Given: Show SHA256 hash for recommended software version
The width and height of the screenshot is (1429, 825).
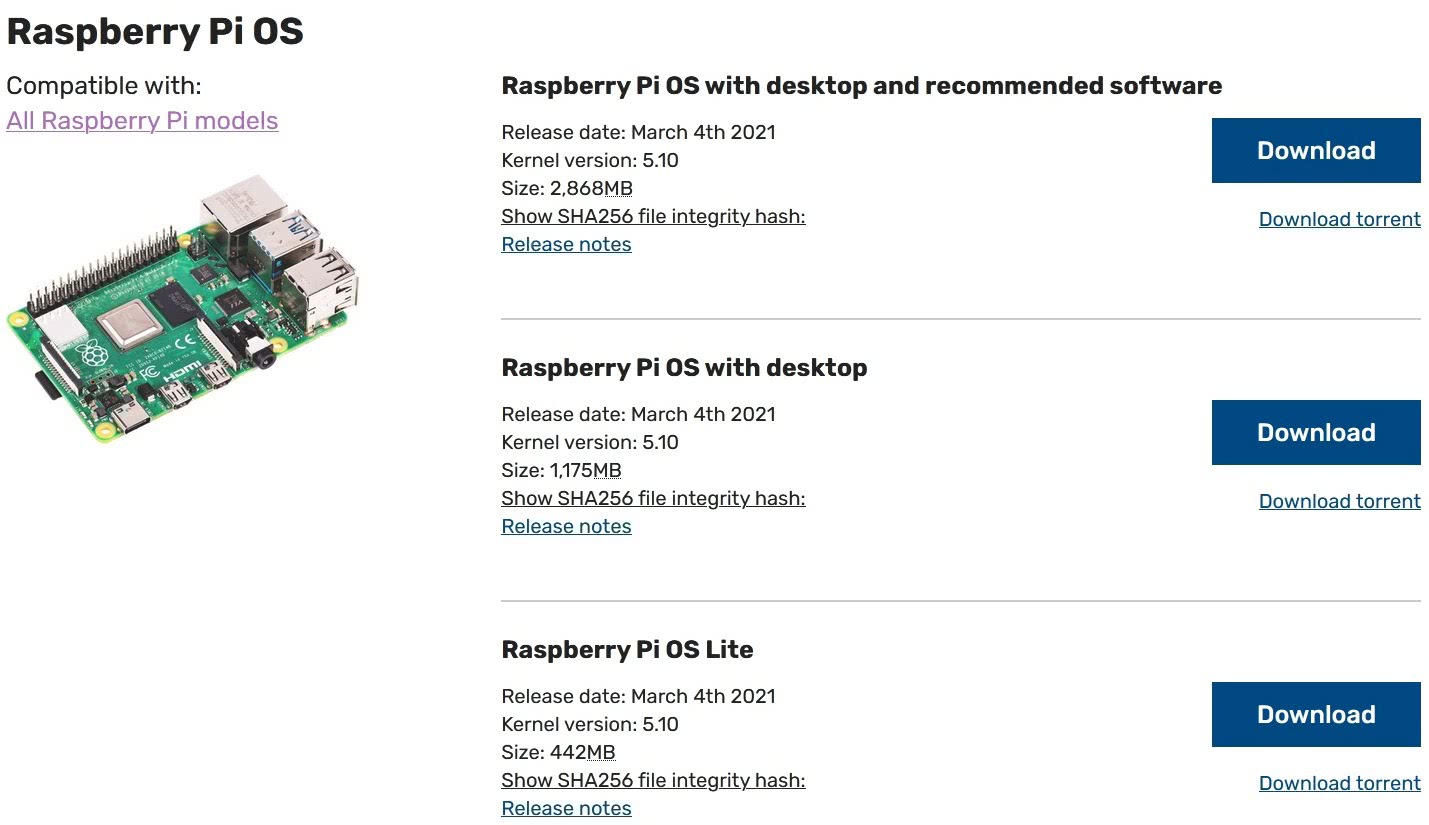Looking at the screenshot, I should click(653, 217).
